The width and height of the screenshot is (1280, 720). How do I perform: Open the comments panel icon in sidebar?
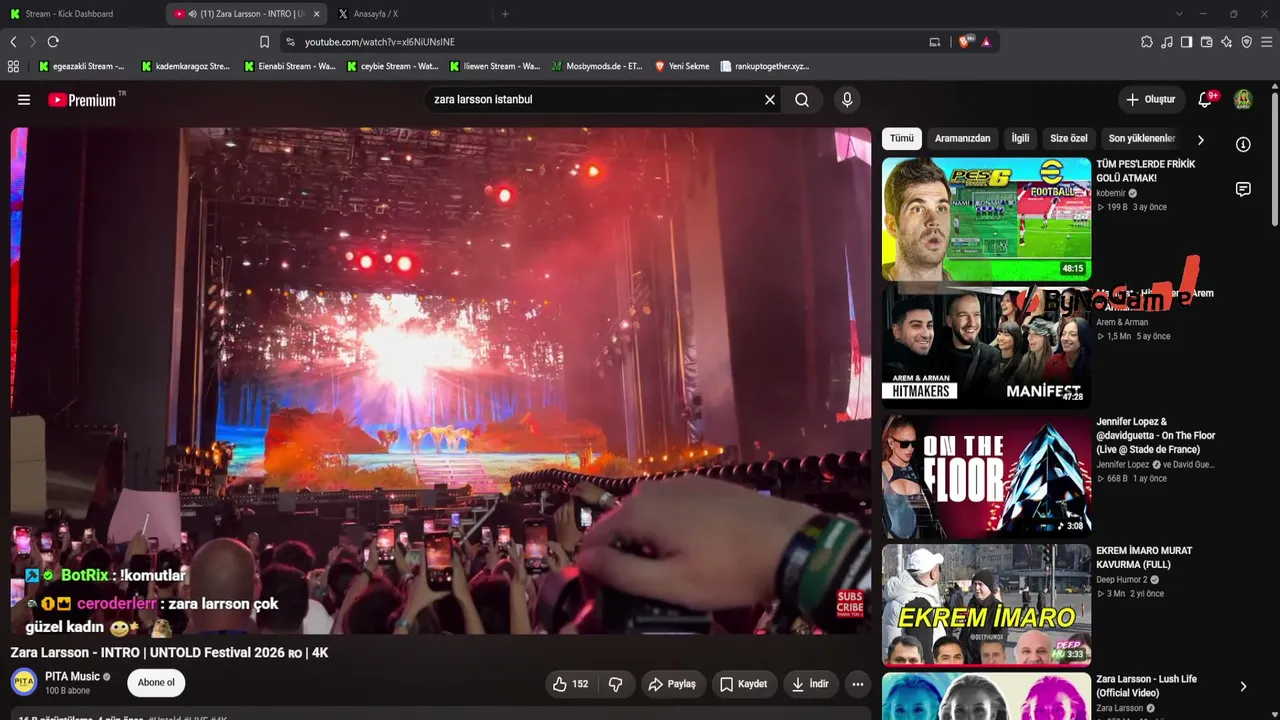[1243, 189]
